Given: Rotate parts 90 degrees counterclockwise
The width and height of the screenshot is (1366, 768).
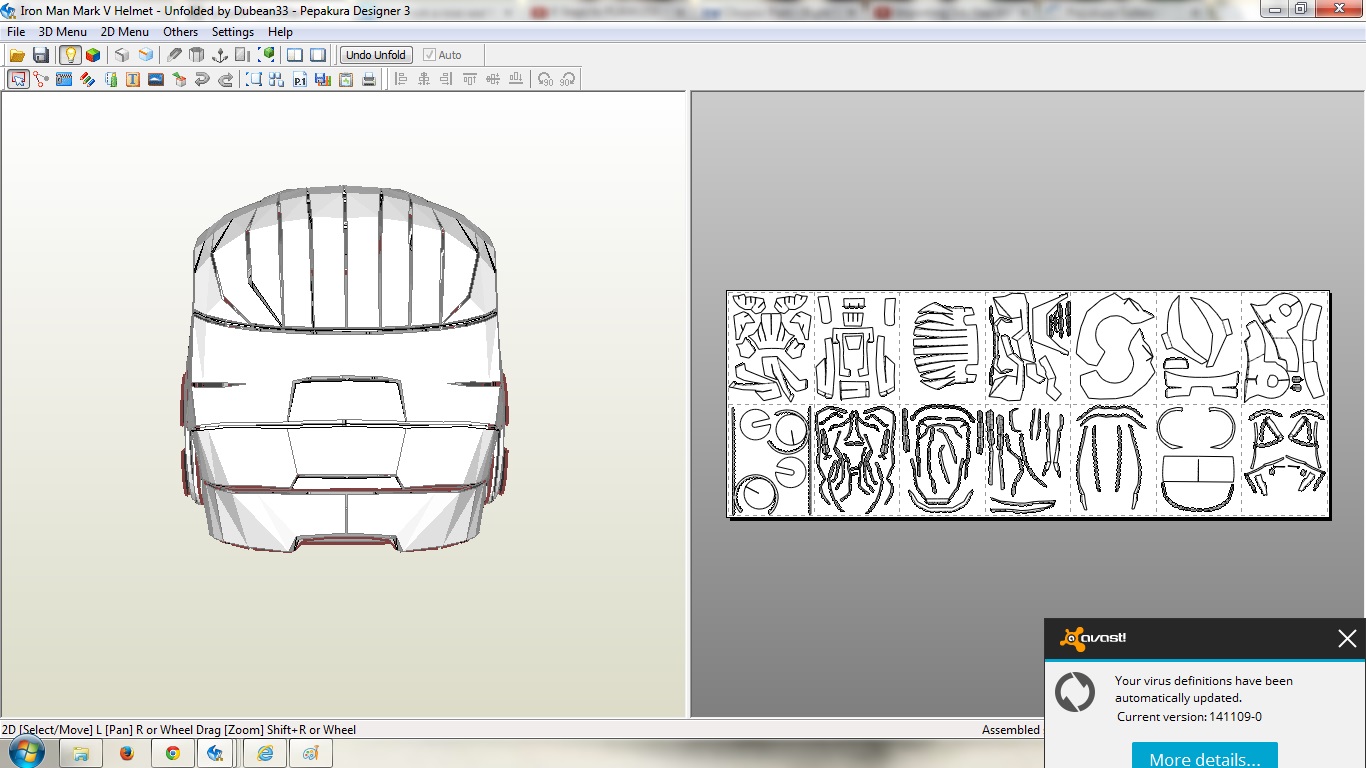Looking at the screenshot, I should pos(545,79).
